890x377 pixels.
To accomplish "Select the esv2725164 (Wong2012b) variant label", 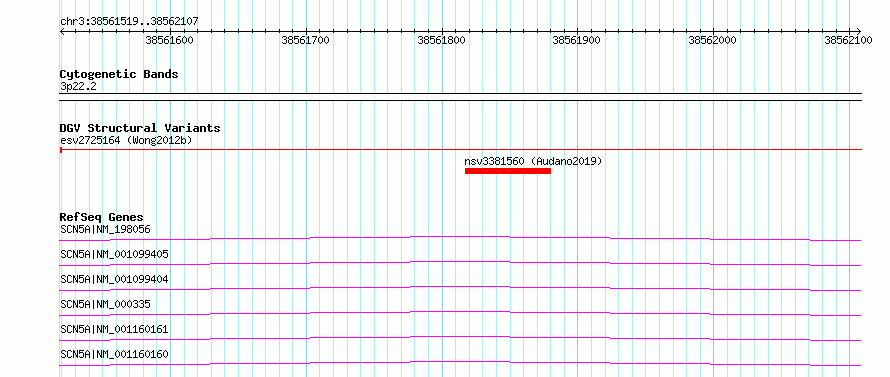I will 126,140.
